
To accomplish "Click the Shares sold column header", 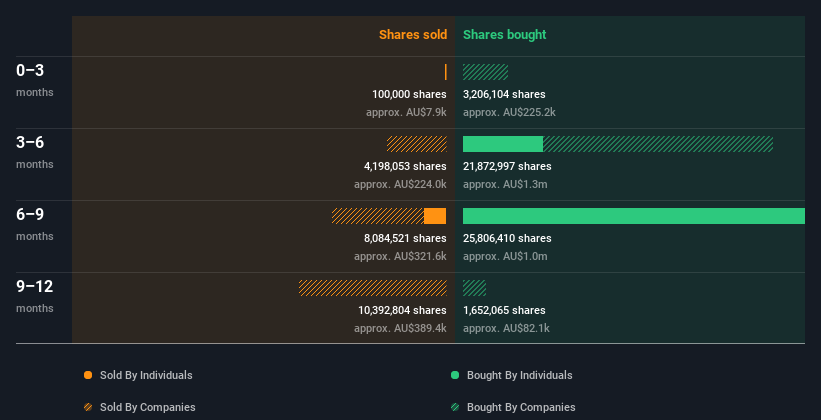I will point(413,35).
